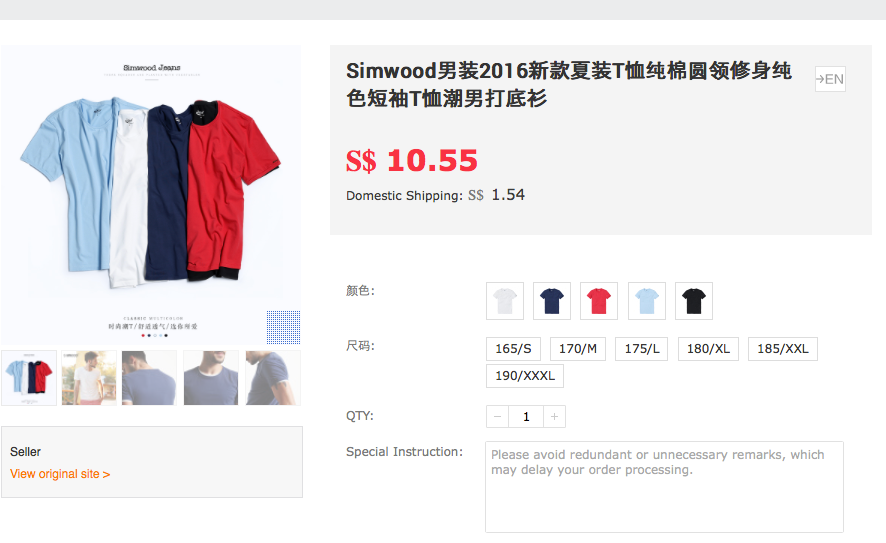This screenshot has width=886, height=543.
Task: Select size 170/M
Action: 578,349
